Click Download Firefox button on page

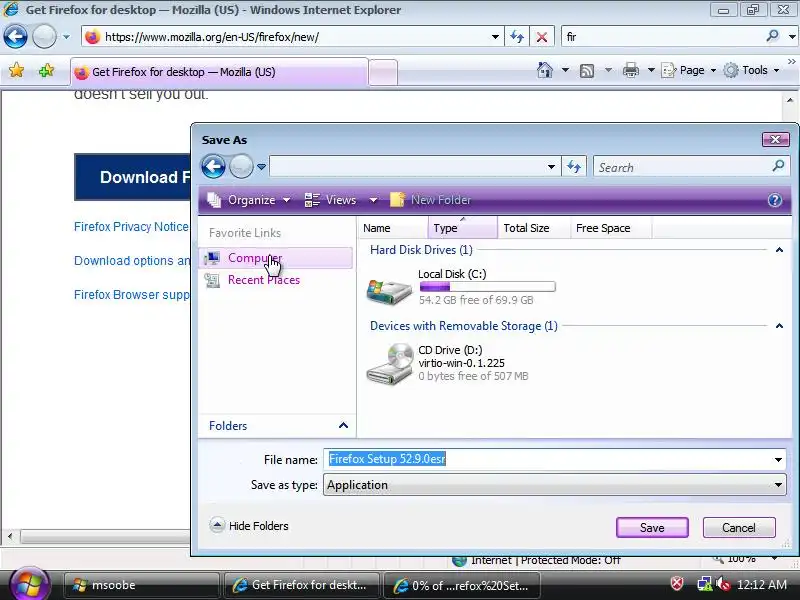point(133,177)
